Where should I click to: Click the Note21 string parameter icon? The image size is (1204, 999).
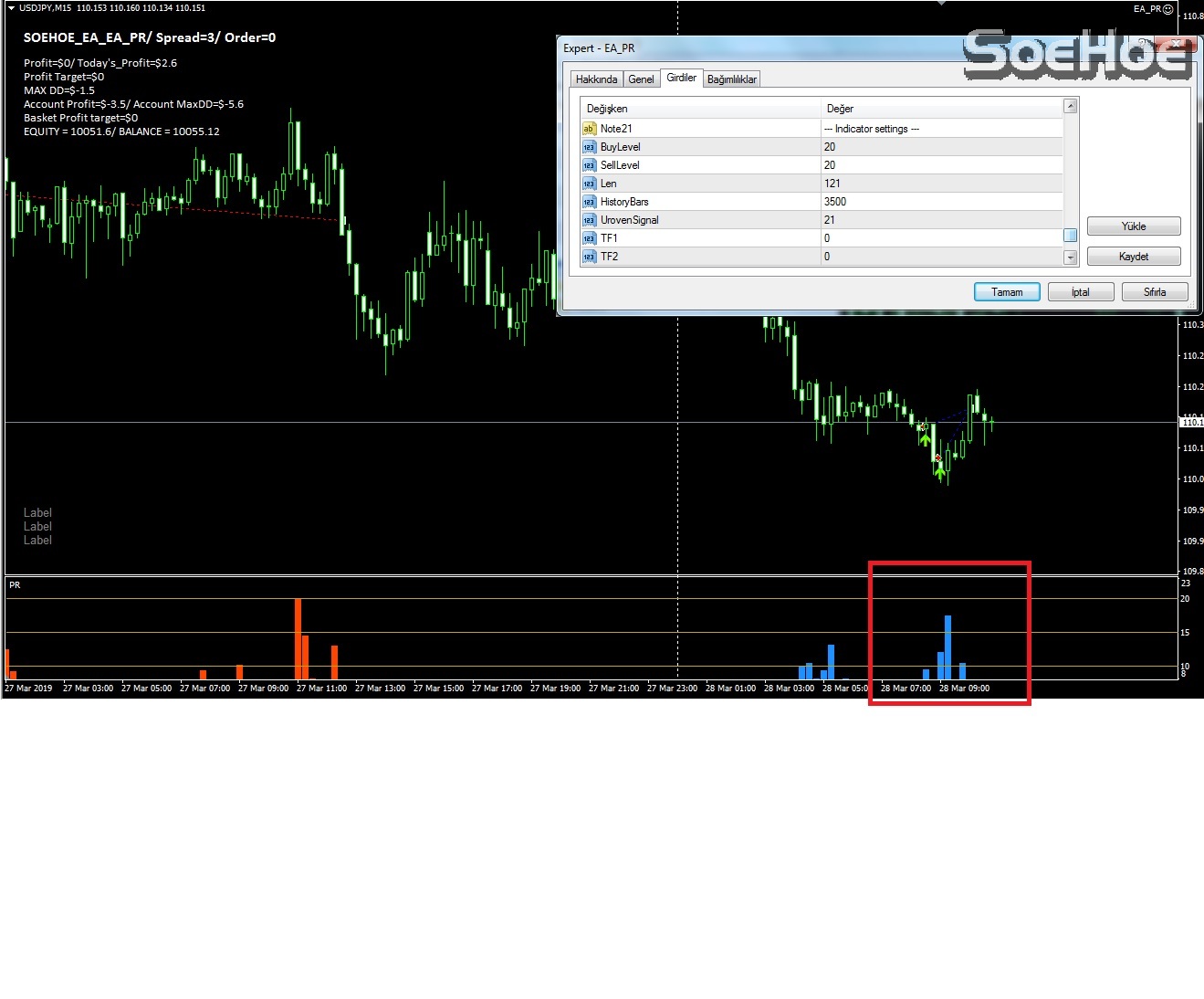click(x=589, y=129)
